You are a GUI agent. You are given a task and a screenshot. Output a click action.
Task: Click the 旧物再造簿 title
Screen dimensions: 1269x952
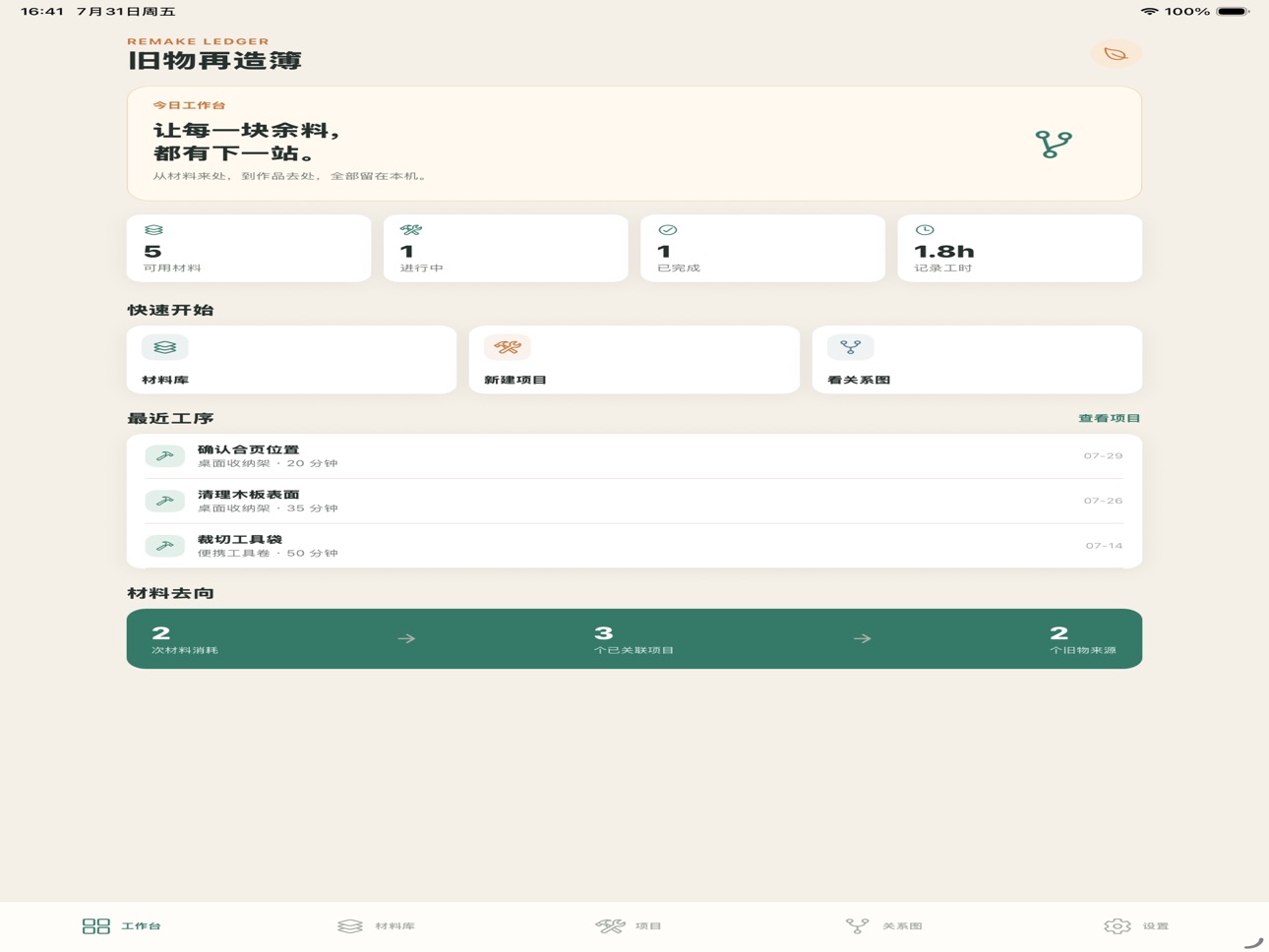point(214,60)
